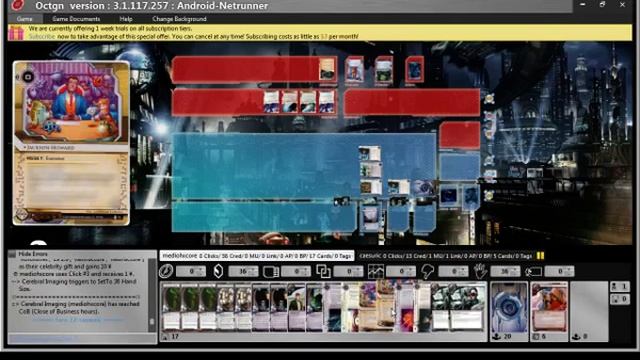Click the face-down blue card in top red row
This screenshot has height=360, width=640.
(x=415, y=69)
